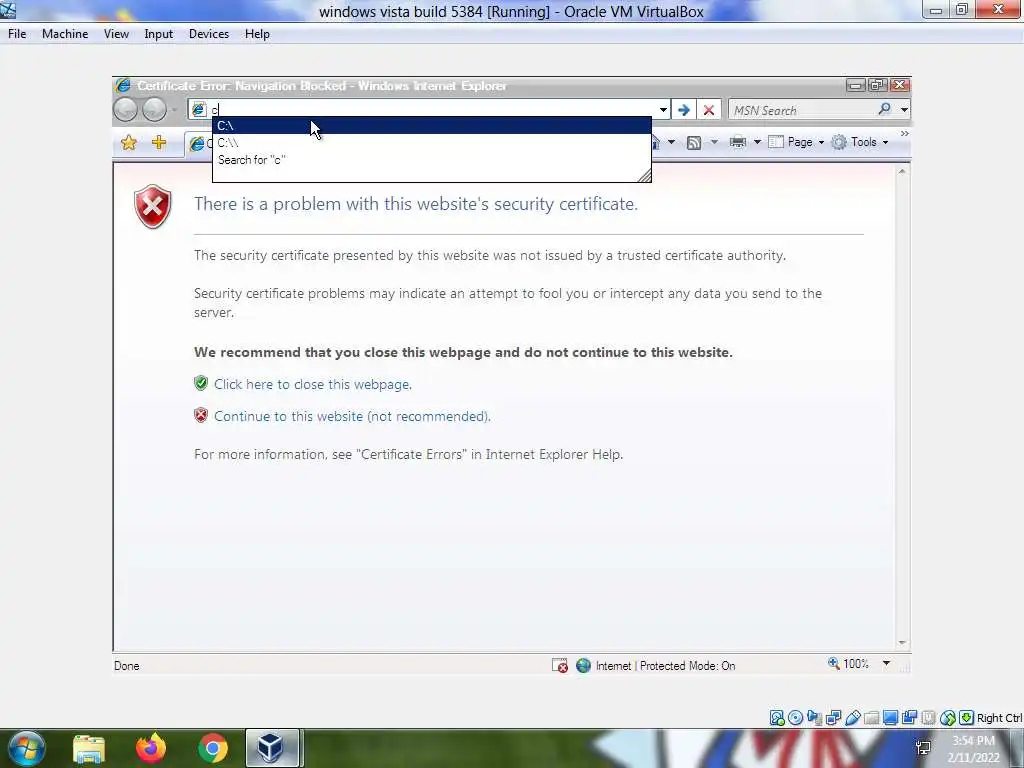Launch Firefox from the taskbar

click(151, 748)
